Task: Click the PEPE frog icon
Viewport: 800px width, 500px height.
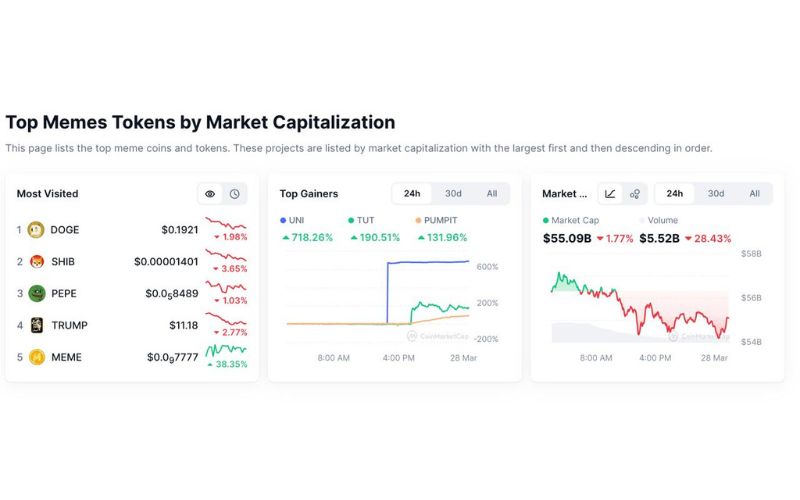Action: coord(36,293)
